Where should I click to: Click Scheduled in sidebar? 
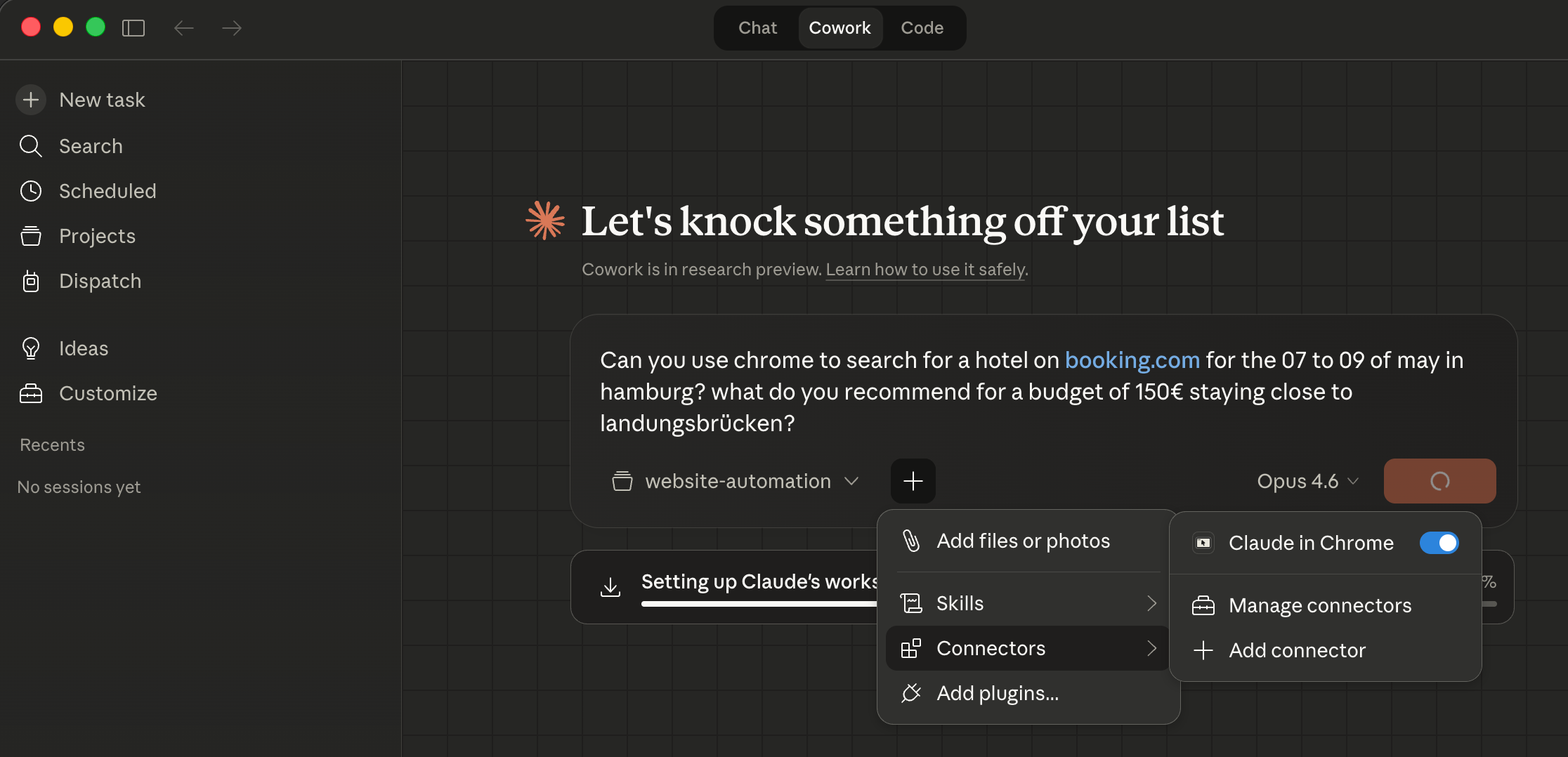click(107, 191)
